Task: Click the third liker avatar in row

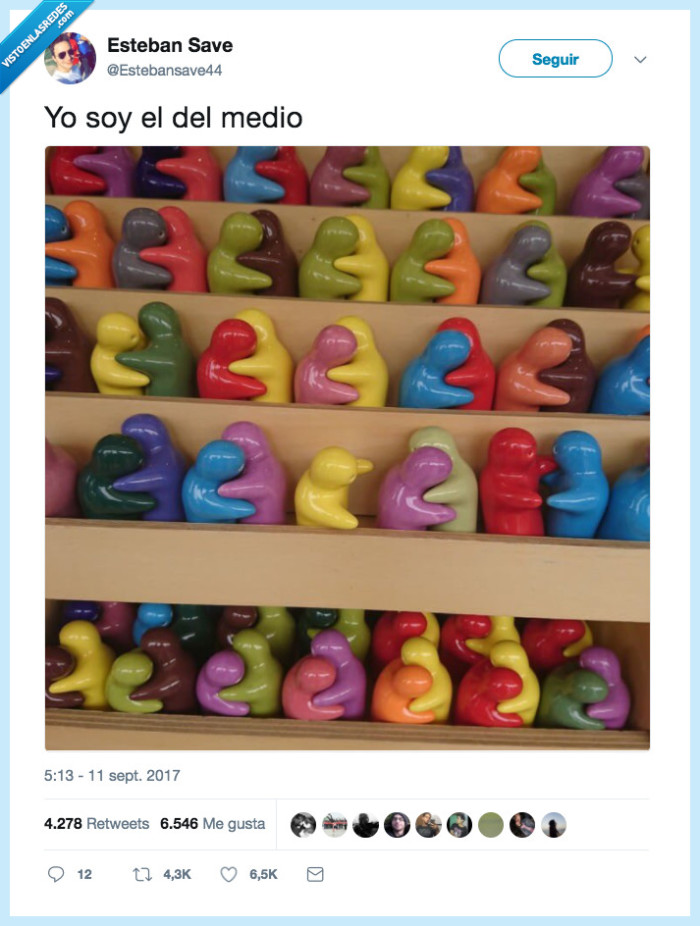Action: coord(366,825)
